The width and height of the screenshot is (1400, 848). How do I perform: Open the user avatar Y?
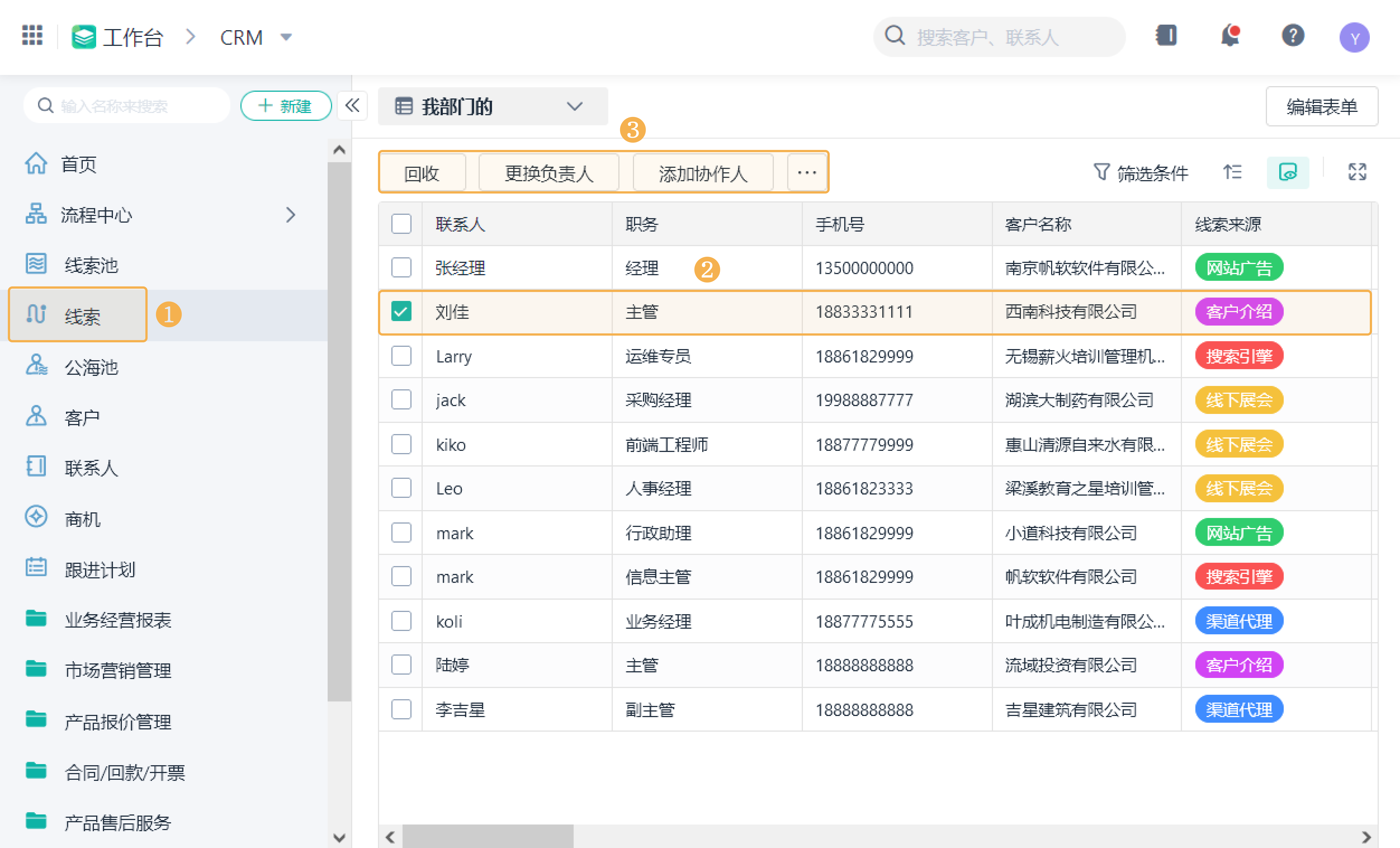pos(1354,37)
